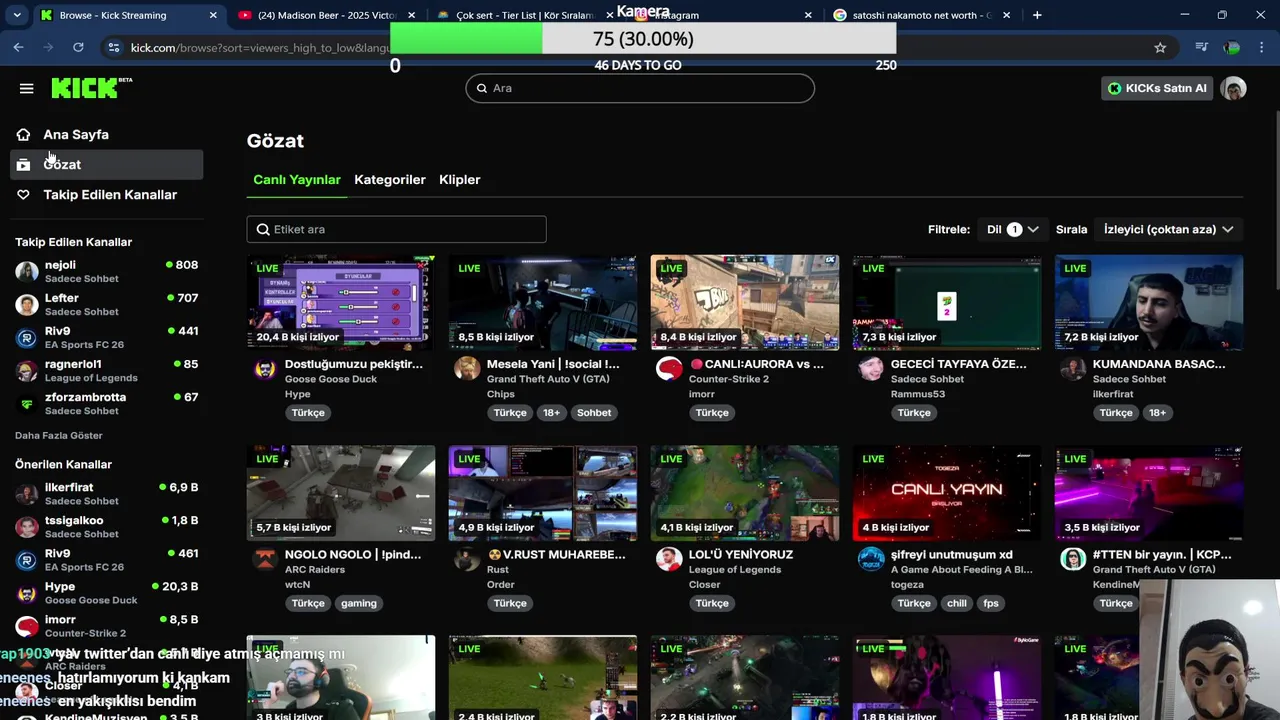Click Ana Sayfa home icon
1280x720 pixels.
point(23,134)
